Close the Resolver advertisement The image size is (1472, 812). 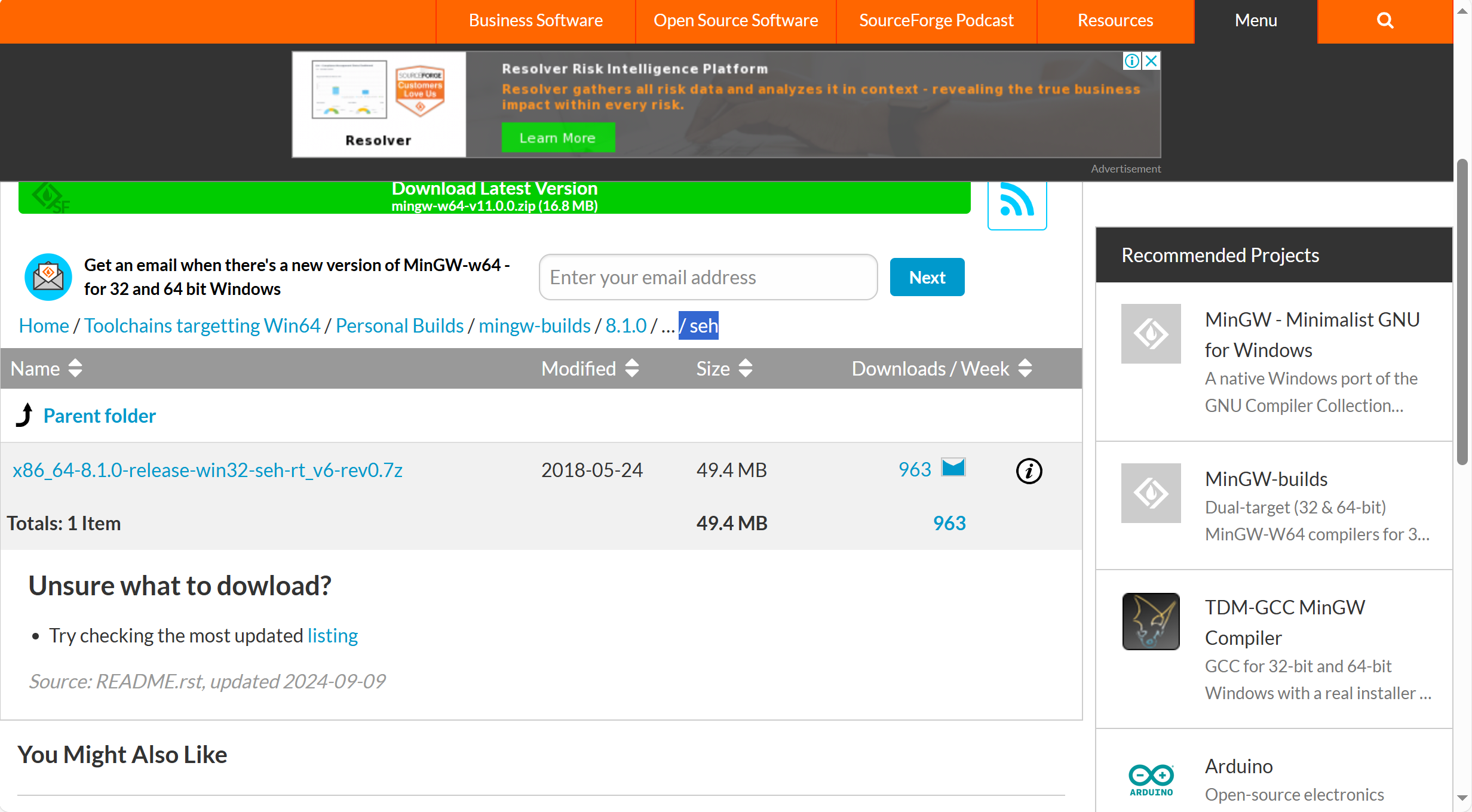click(1152, 61)
